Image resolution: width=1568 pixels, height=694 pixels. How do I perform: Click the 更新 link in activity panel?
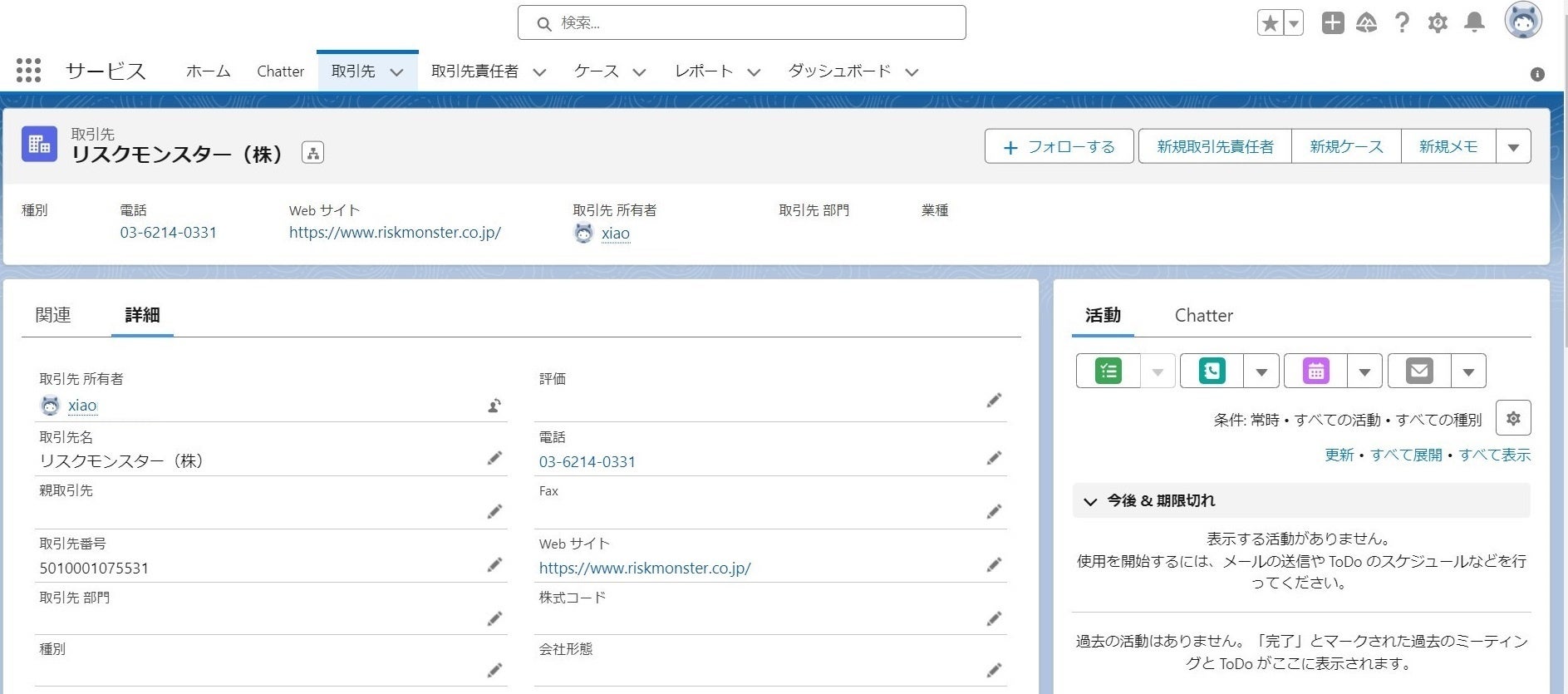1339,455
